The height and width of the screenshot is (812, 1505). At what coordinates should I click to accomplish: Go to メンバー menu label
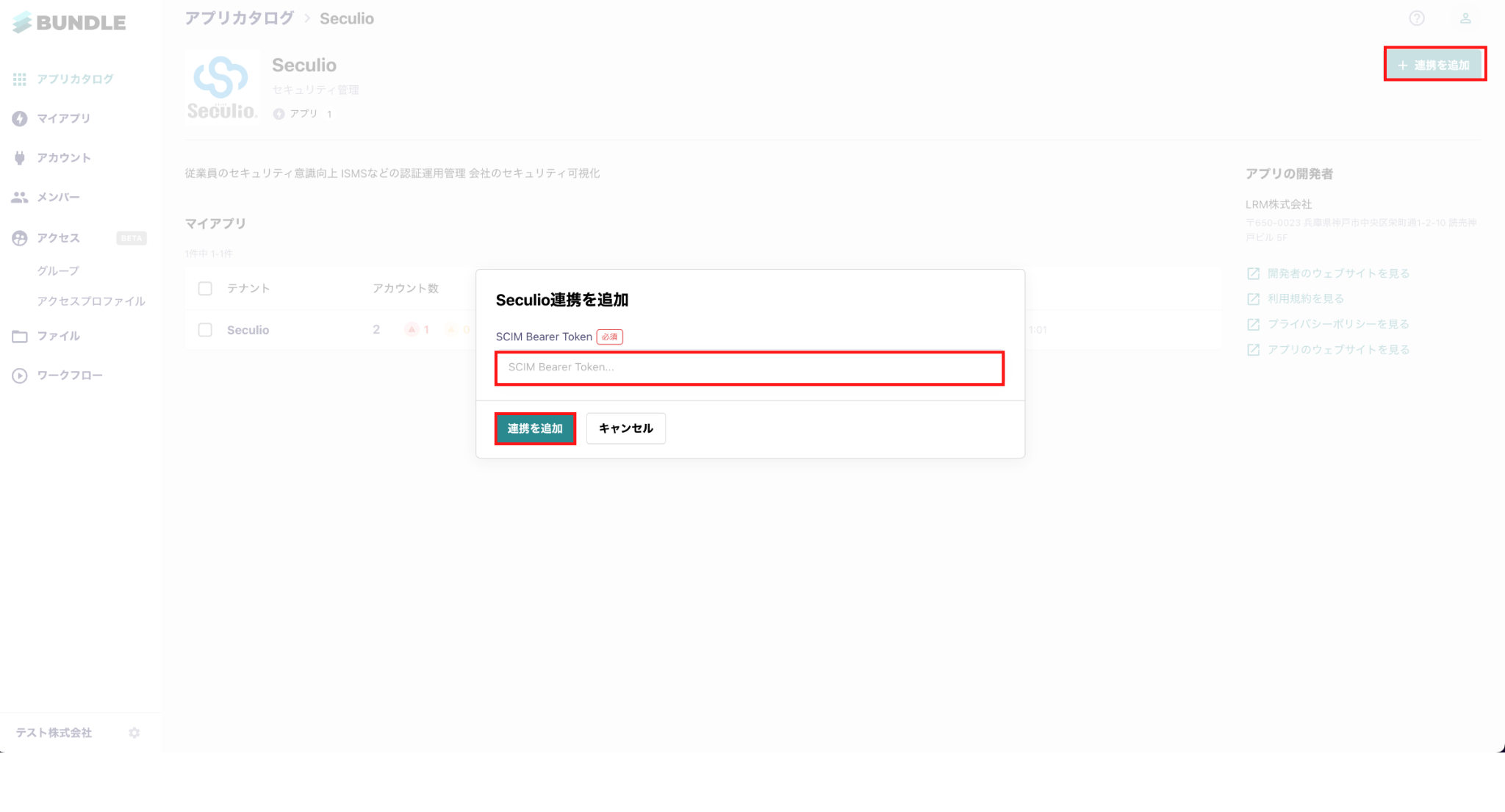59,197
